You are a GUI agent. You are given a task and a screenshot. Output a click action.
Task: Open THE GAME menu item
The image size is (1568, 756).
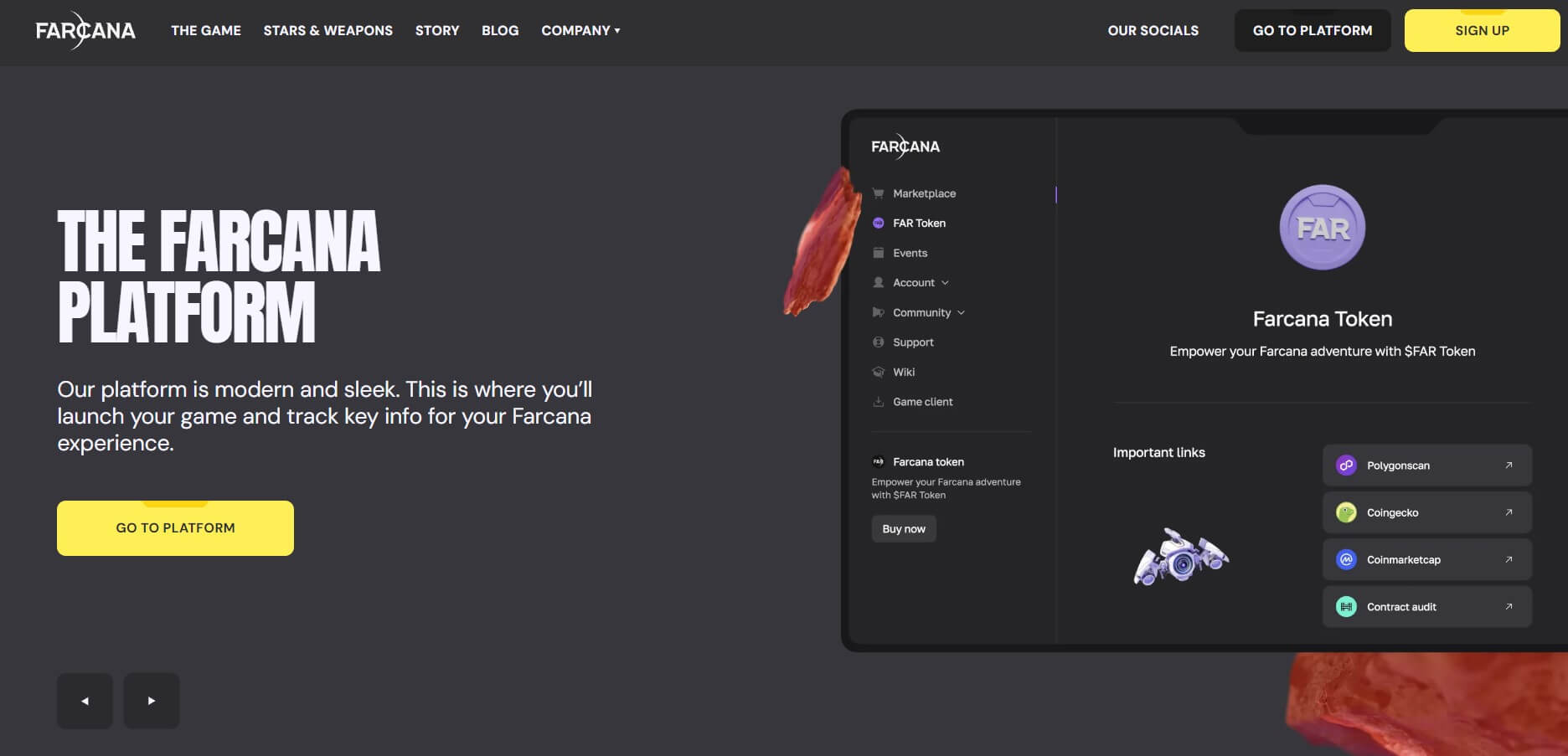point(206,30)
